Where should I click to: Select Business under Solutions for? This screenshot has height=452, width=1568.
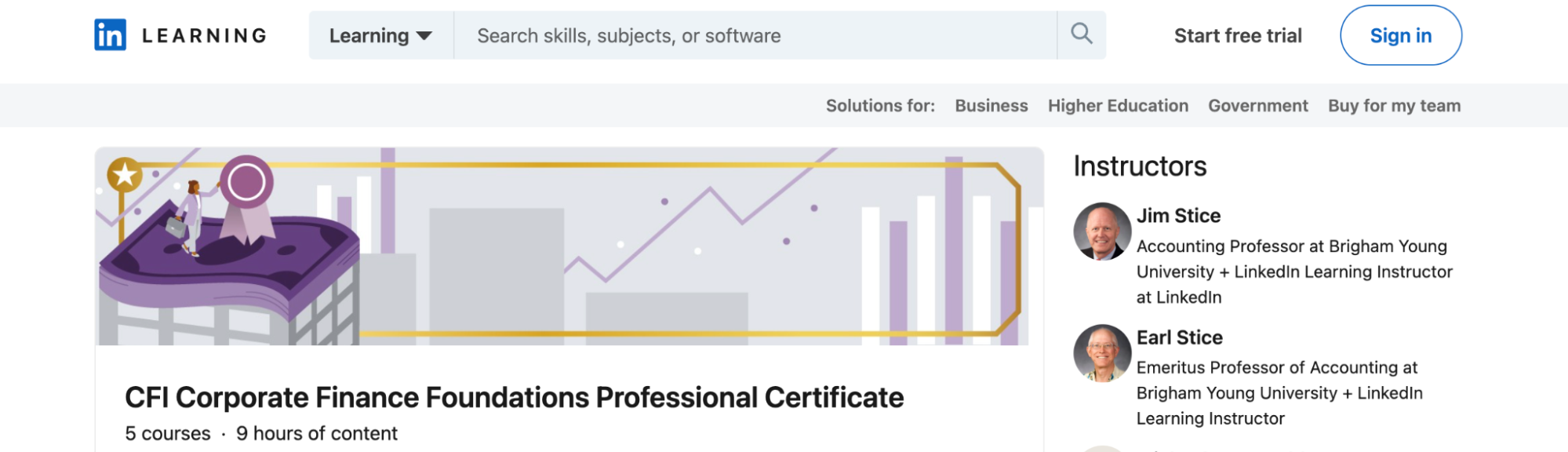point(991,105)
